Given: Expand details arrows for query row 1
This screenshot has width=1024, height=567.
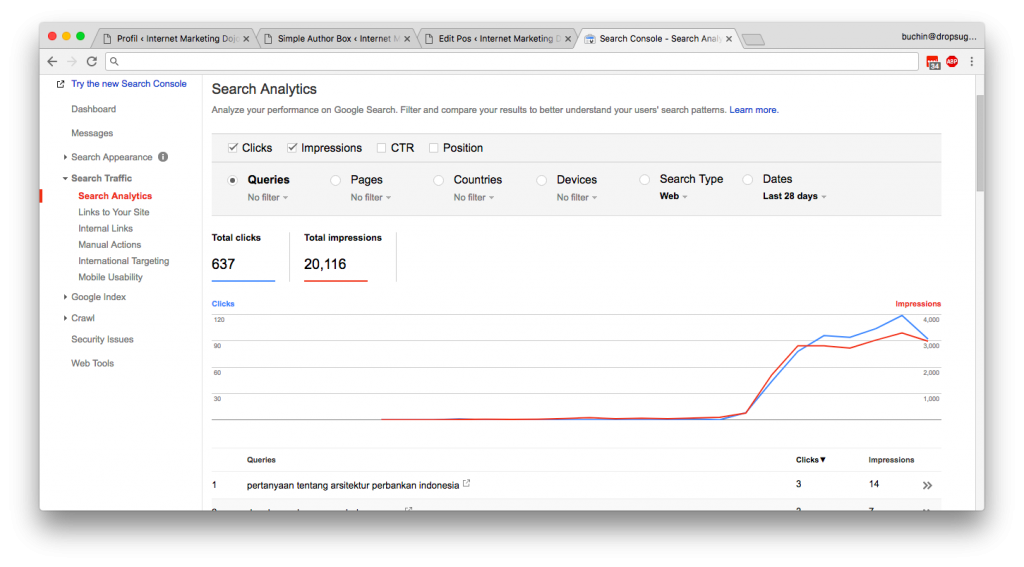Looking at the screenshot, I should pyautogui.click(x=927, y=485).
